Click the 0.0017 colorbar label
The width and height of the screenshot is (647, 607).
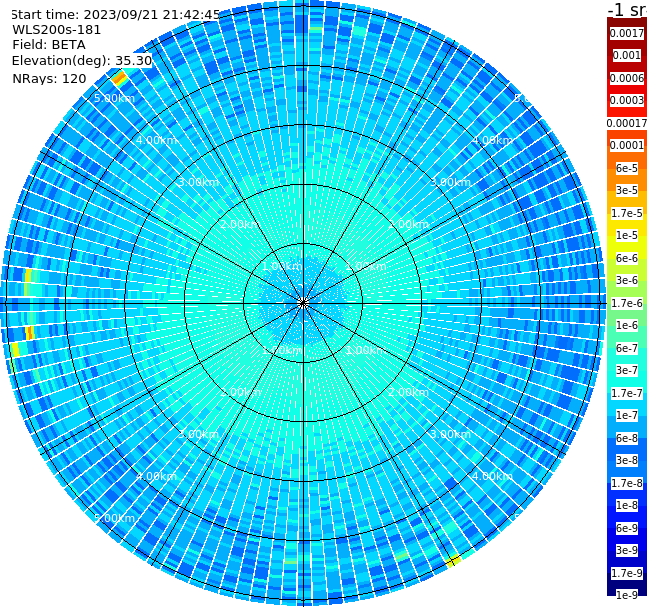click(x=627, y=33)
